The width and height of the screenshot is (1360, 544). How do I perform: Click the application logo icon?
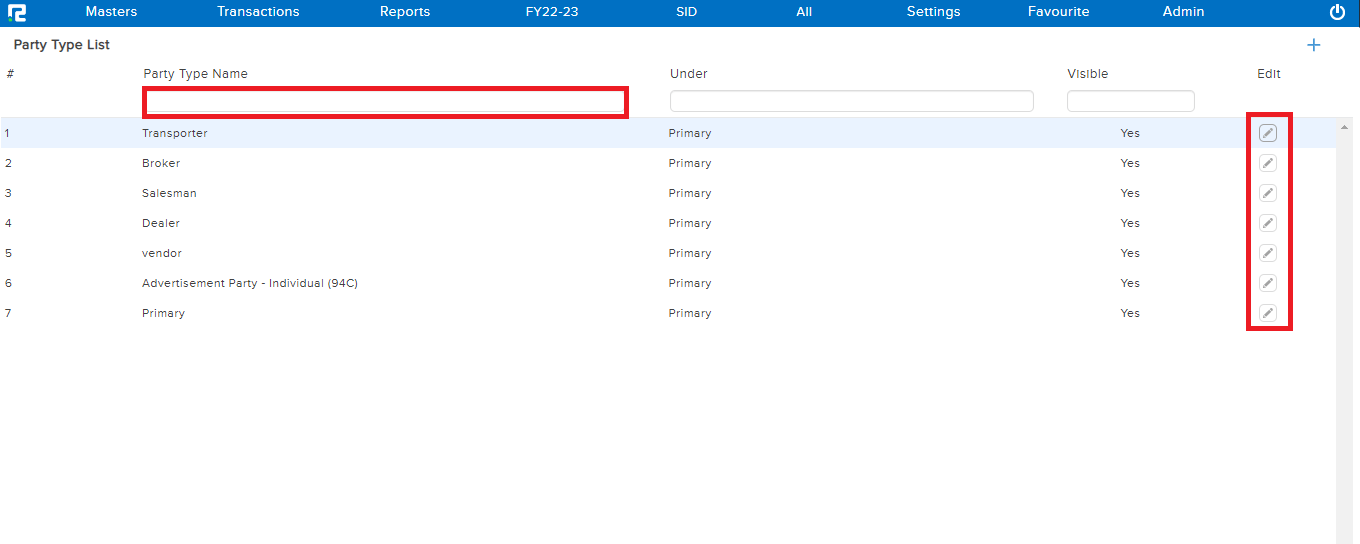tap(16, 12)
